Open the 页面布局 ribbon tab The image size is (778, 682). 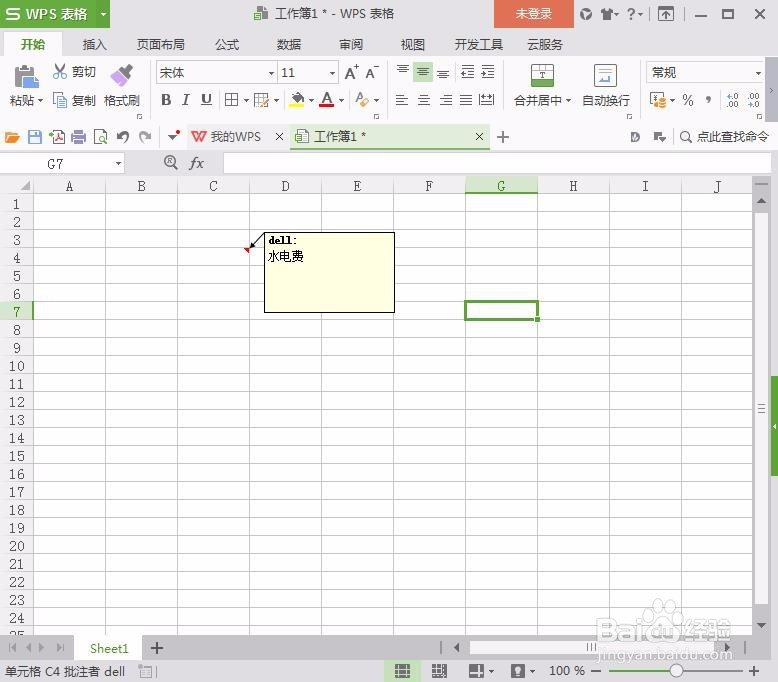point(161,45)
